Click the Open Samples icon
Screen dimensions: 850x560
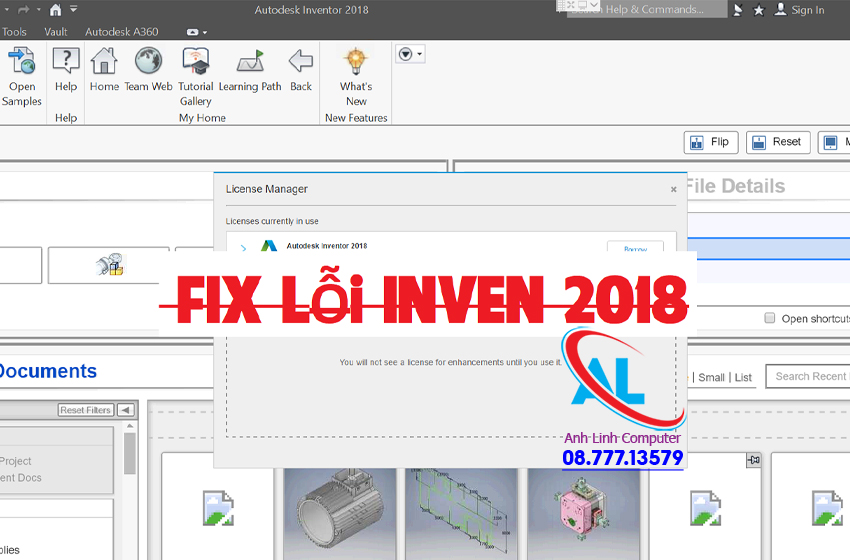[22, 64]
